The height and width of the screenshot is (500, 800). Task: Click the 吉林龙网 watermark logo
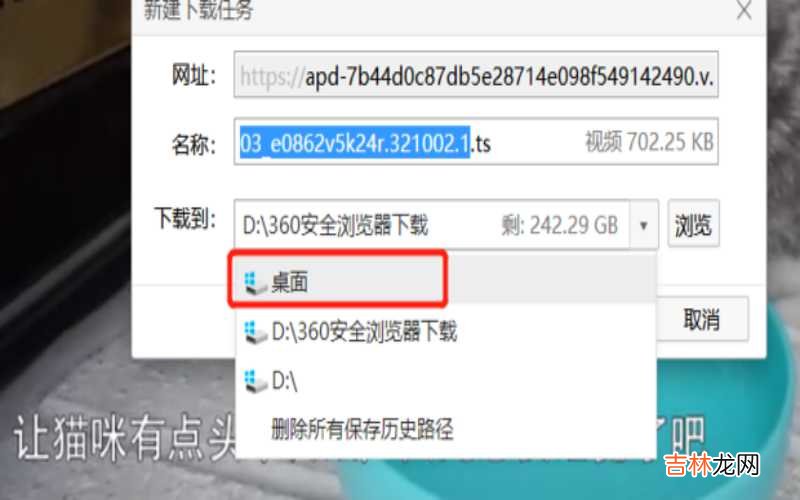click(712, 465)
